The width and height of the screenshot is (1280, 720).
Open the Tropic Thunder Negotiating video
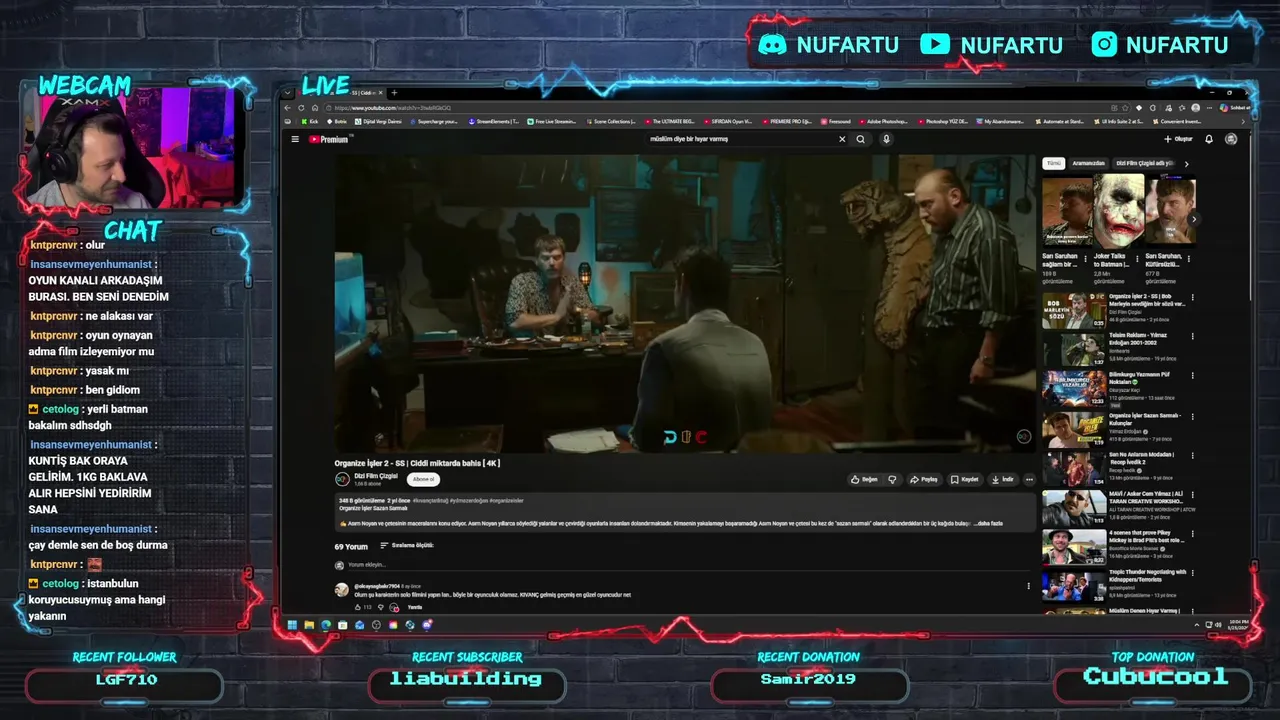point(1074,586)
